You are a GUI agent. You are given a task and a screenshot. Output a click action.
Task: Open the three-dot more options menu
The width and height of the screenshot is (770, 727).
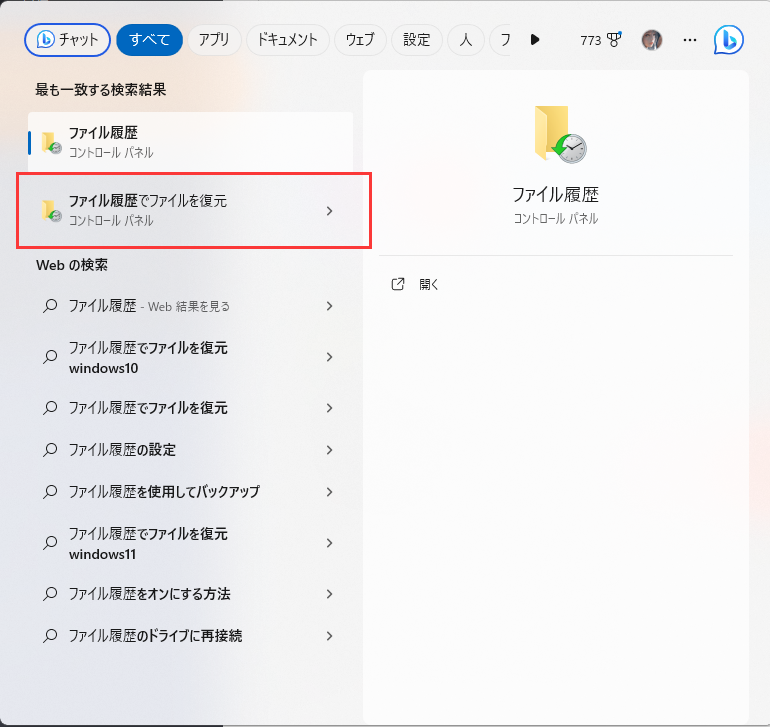[x=689, y=40]
